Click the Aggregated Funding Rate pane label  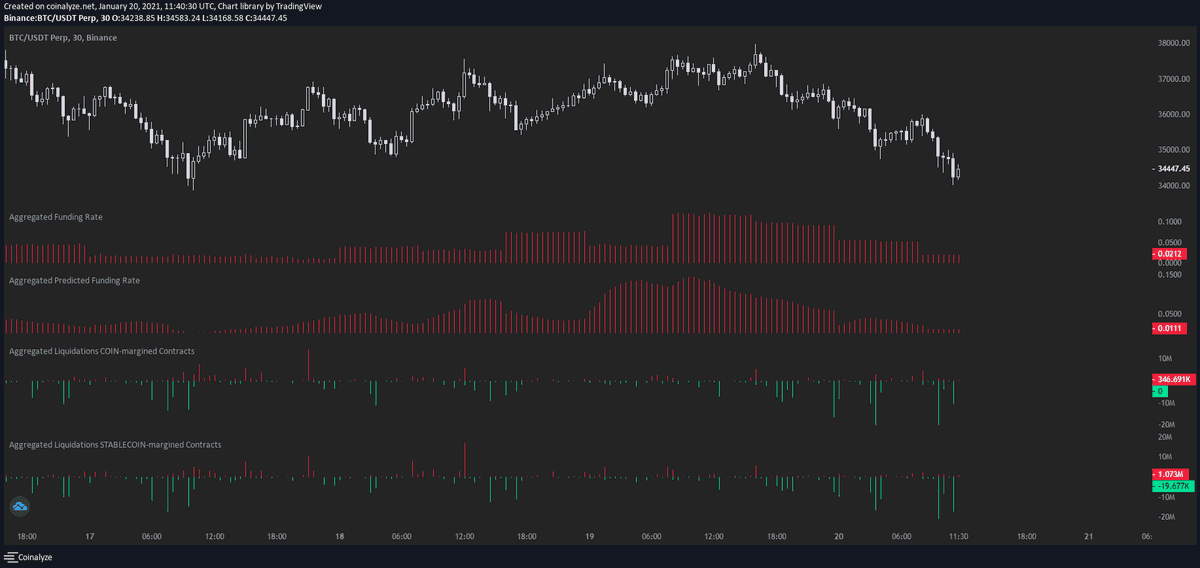(55, 216)
